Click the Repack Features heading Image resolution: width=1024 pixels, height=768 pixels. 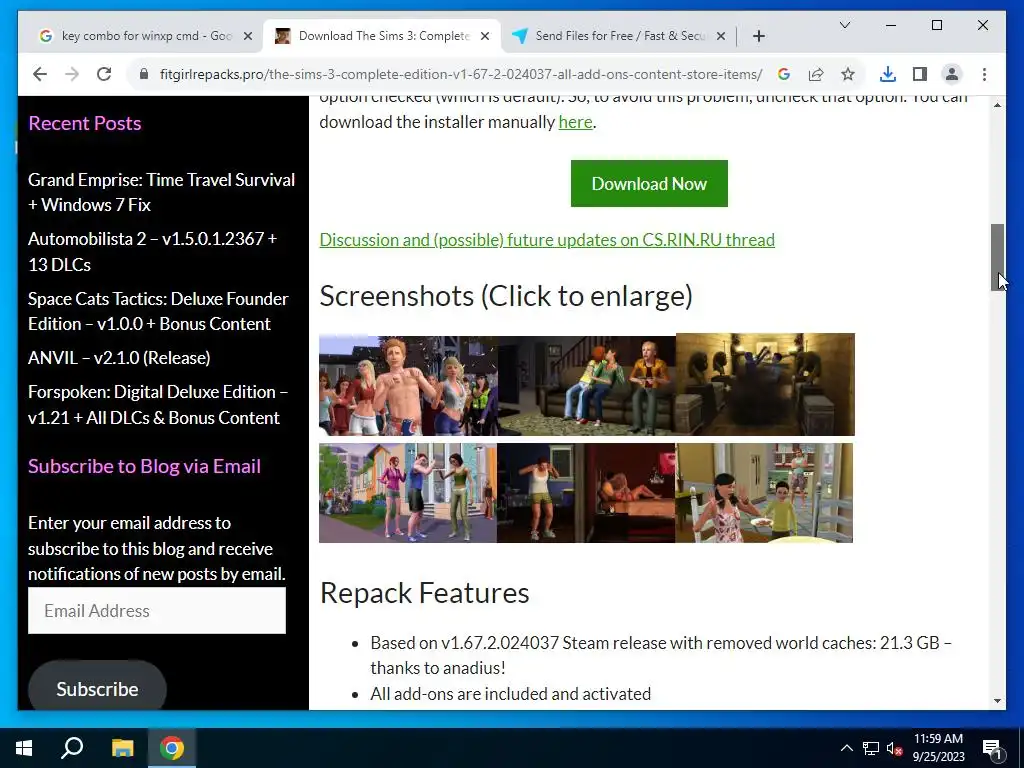pyautogui.click(x=424, y=593)
